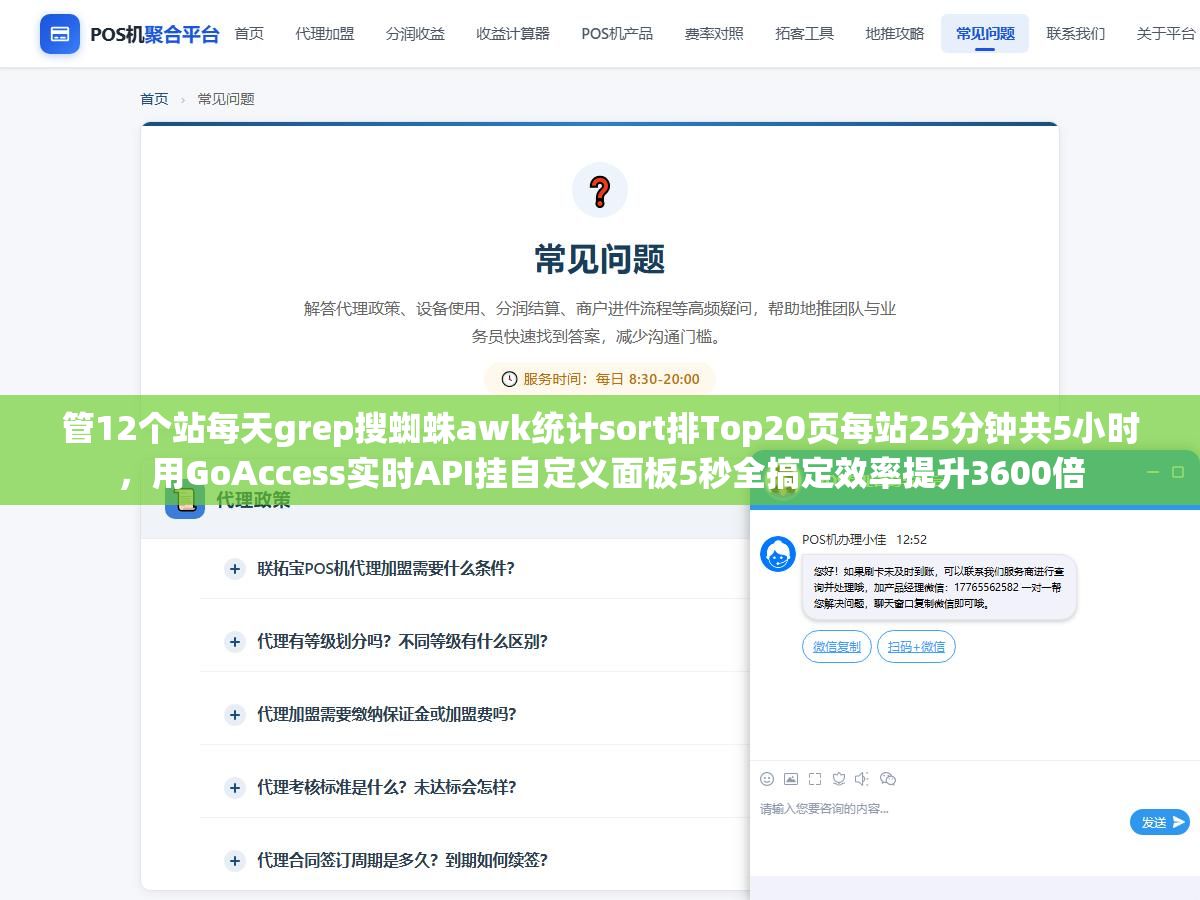Click the send-image icon in chat toolbar
Screen dimensions: 1200x900
click(791, 779)
